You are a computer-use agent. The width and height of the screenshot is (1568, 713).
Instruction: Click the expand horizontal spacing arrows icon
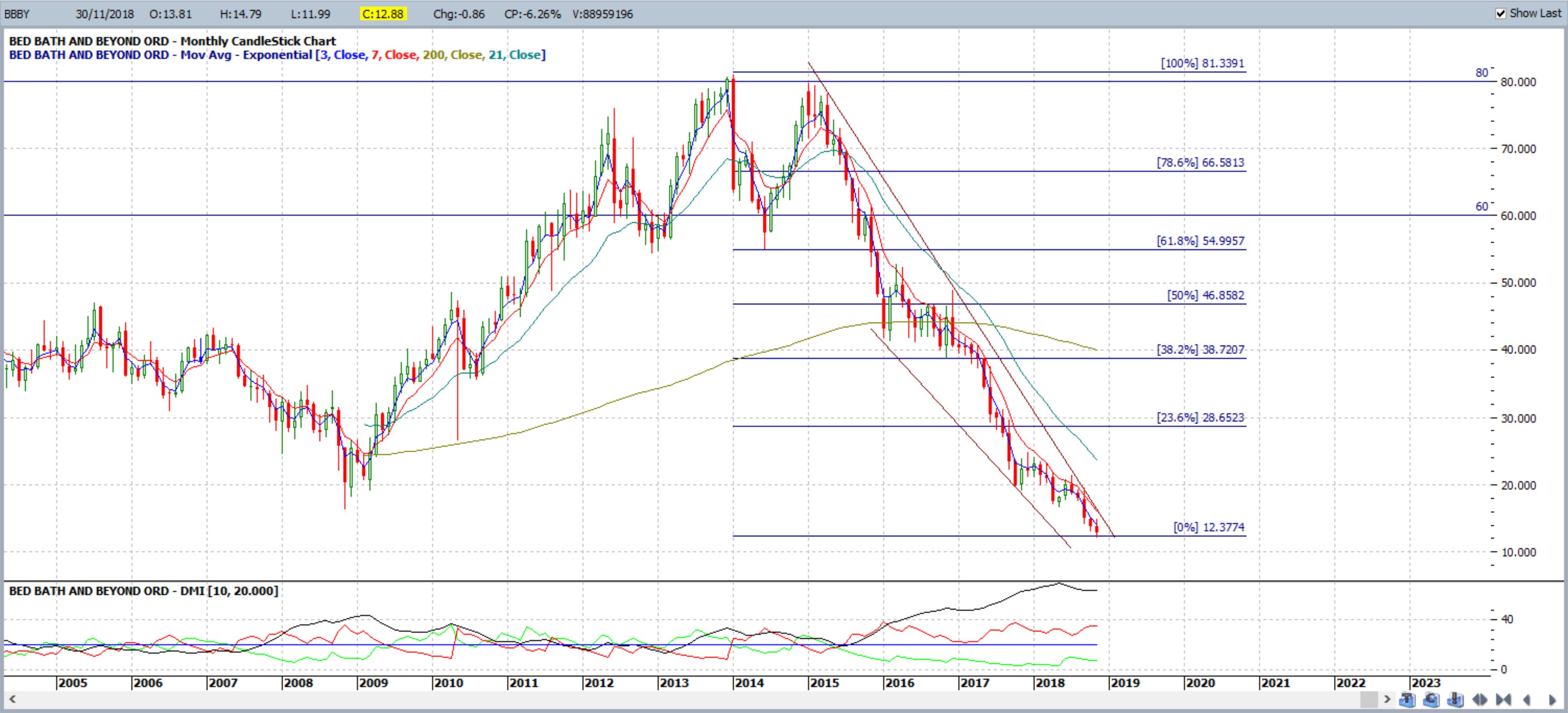pos(1480,700)
